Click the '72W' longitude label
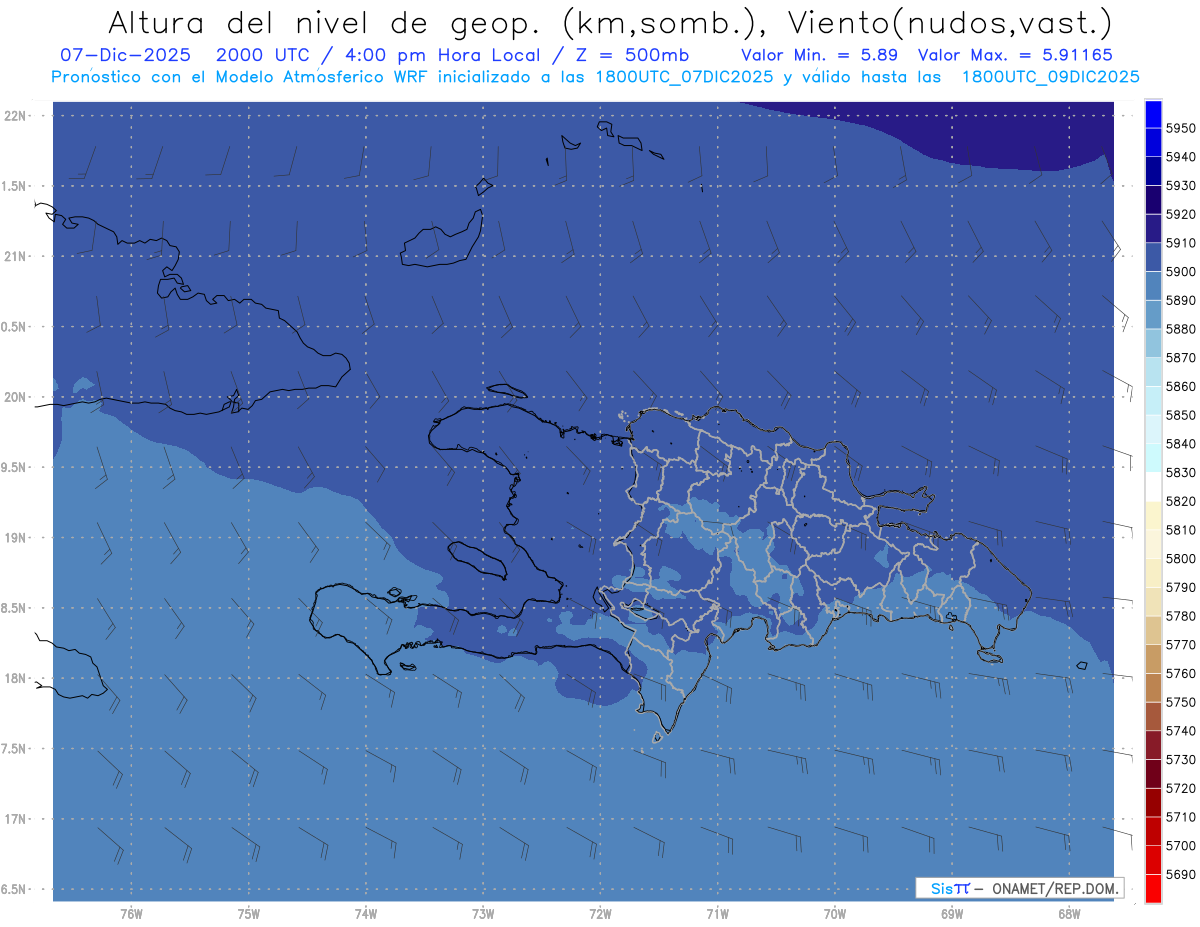 point(600,914)
